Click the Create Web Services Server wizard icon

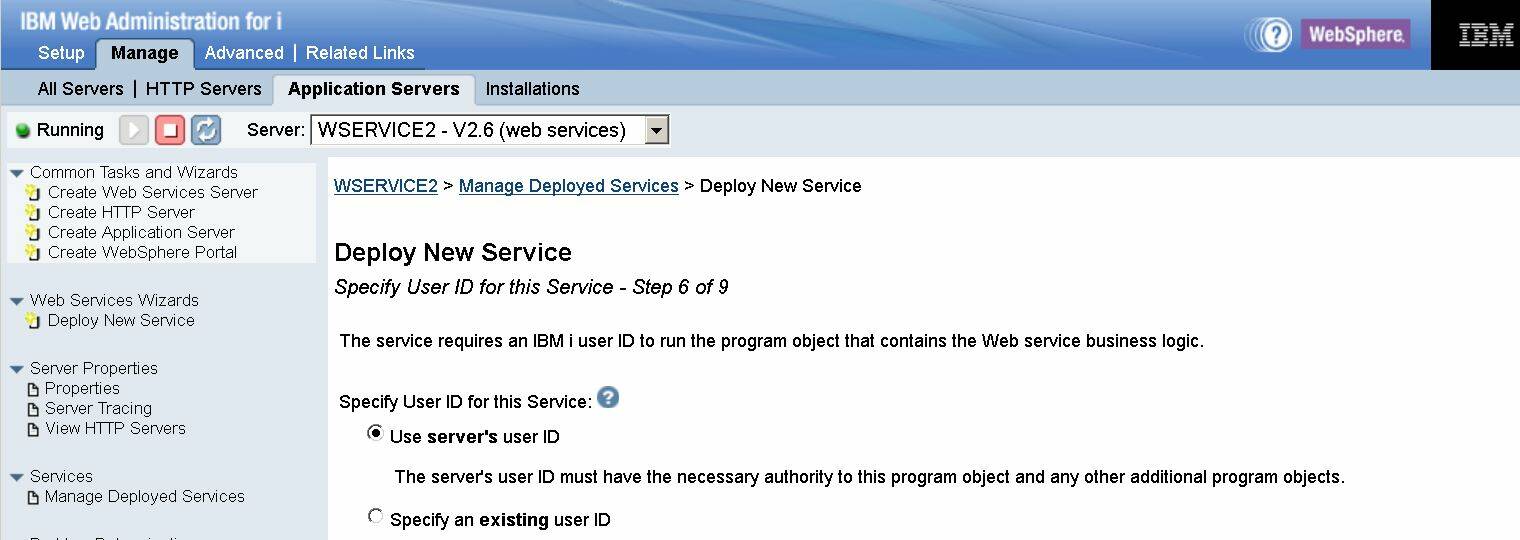33,193
